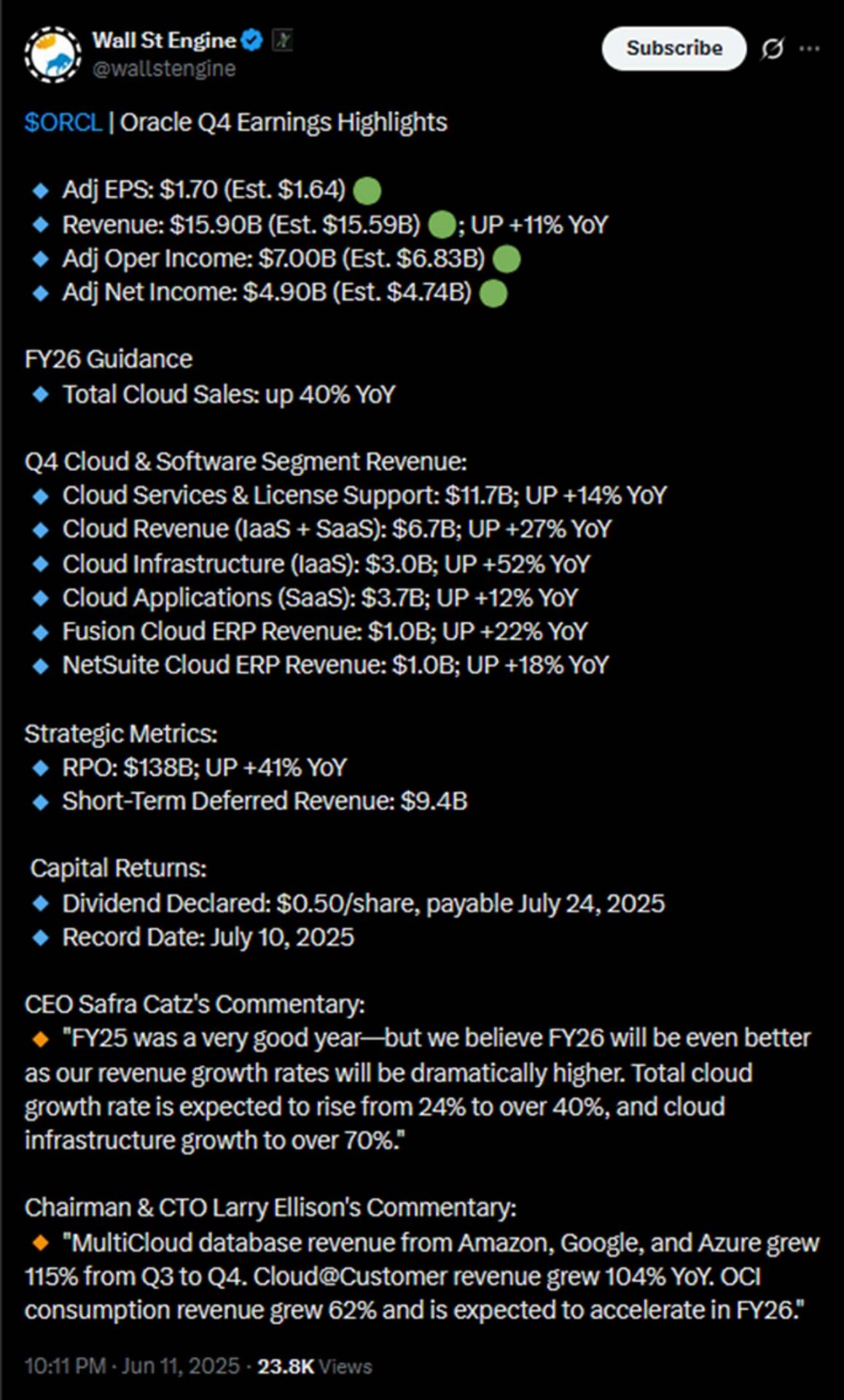Click the green circle beside Adj Net Income
The image size is (844, 1400).
[x=493, y=293]
